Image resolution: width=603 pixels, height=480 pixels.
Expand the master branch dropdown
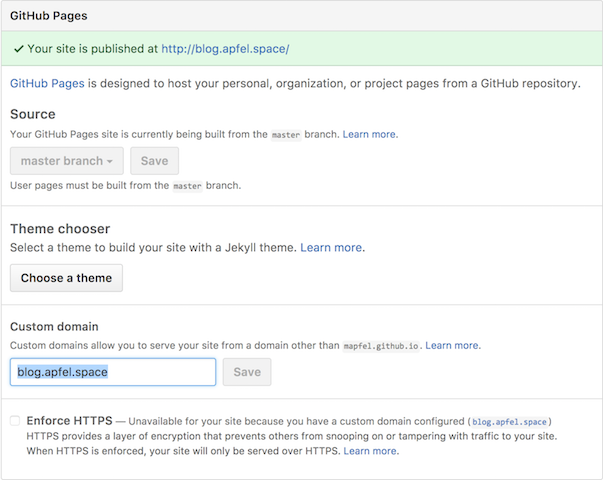(x=67, y=161)
